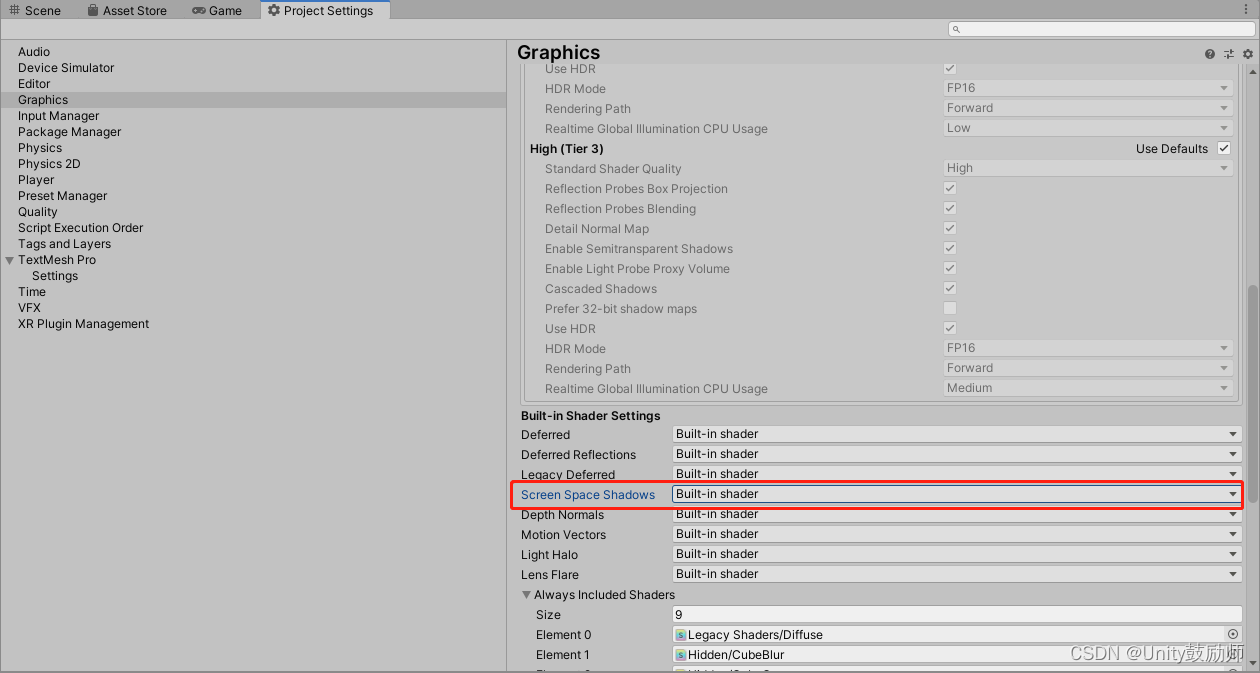Image resolution: width=1260 pixels, height=673 pixels.
Task: Open the window's three-dot options menu
Action: tap(1246, 9)
